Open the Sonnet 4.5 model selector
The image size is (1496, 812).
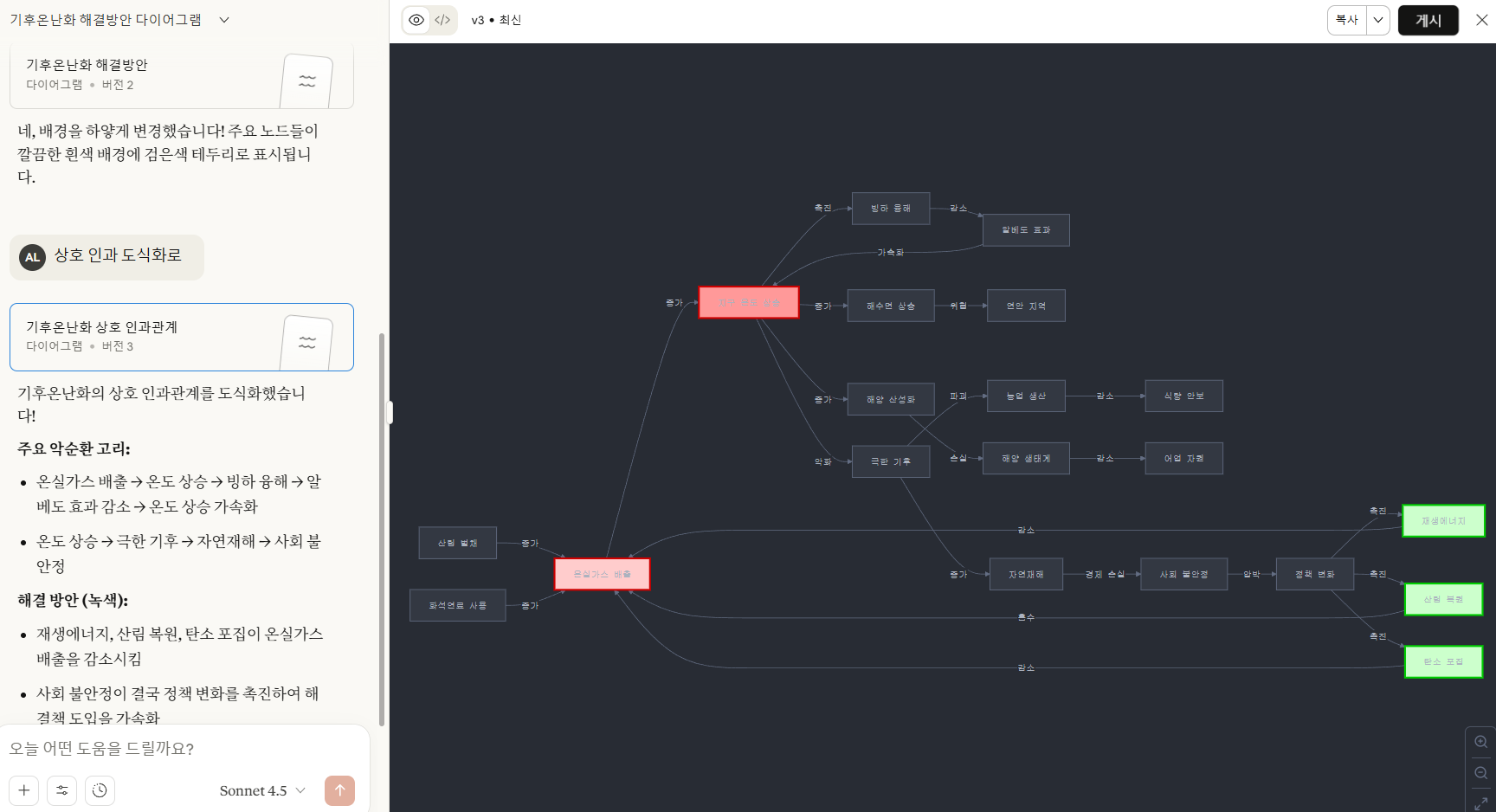262,790
